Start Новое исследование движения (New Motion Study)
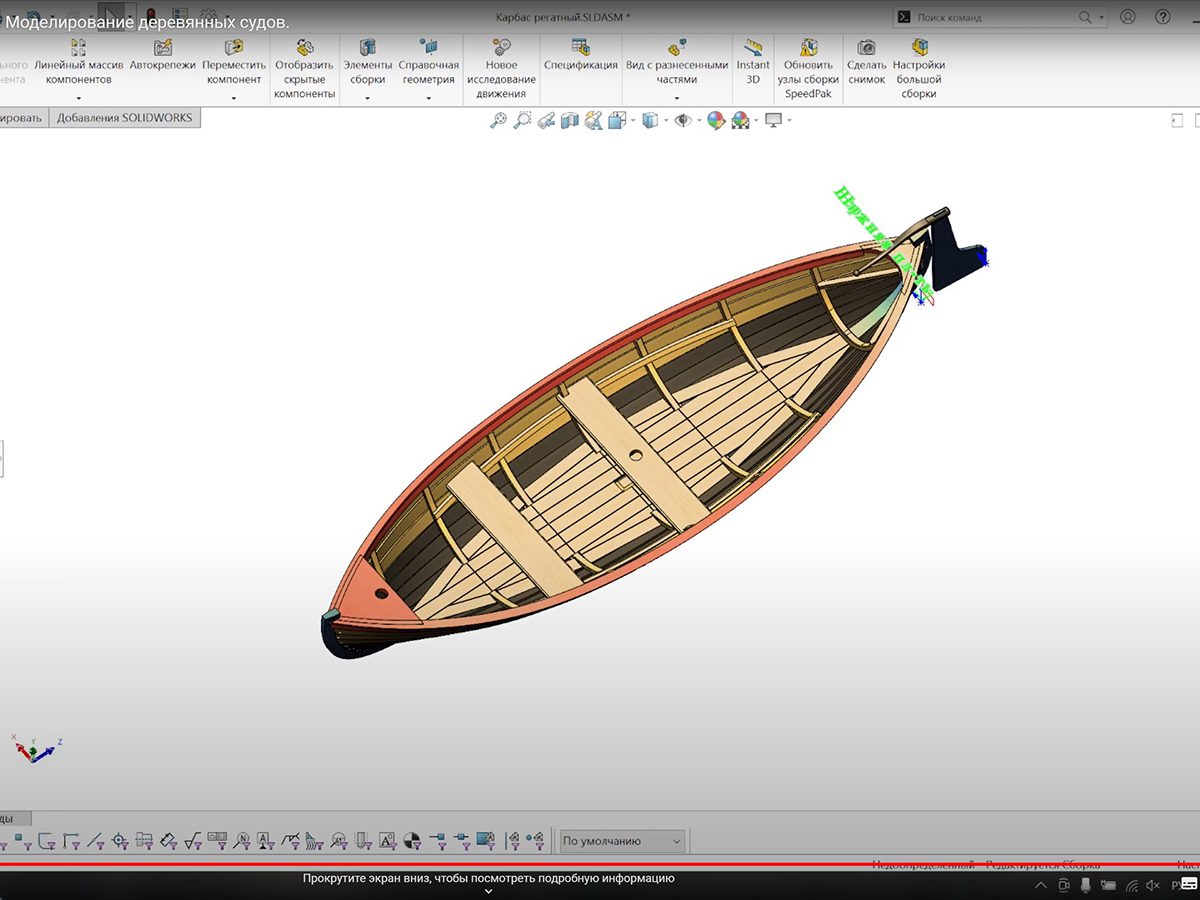The width and height of the screenshot is (1200, 900). point(501,48)
